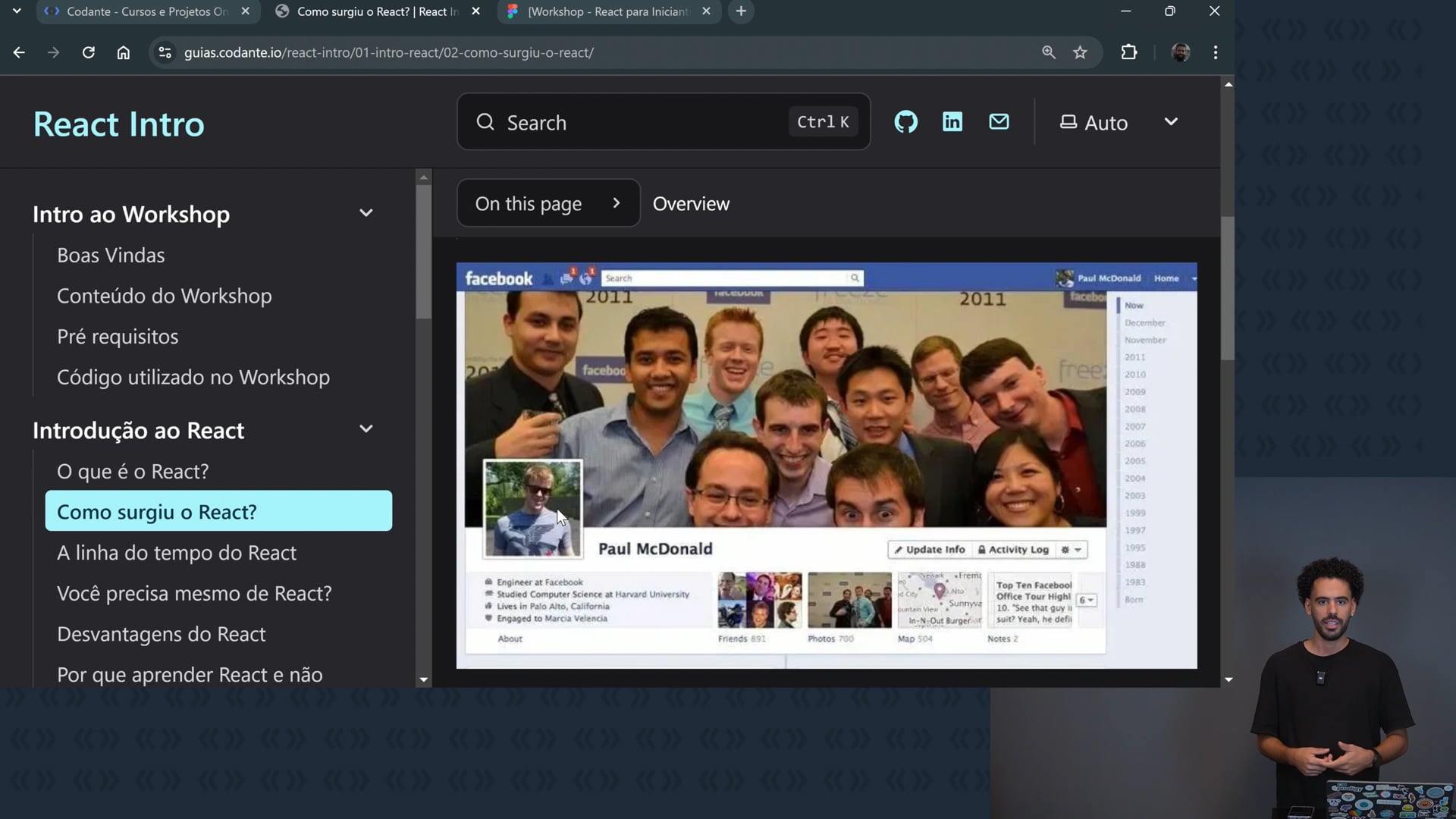Open A linha do tempo do React

point(177,553)
